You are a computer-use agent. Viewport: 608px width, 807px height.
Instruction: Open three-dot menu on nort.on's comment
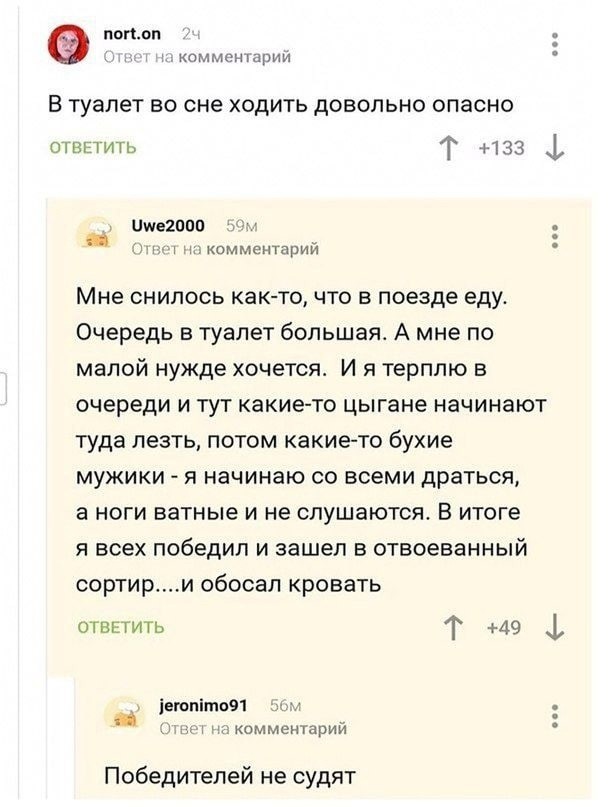click(x=554, y=45)
